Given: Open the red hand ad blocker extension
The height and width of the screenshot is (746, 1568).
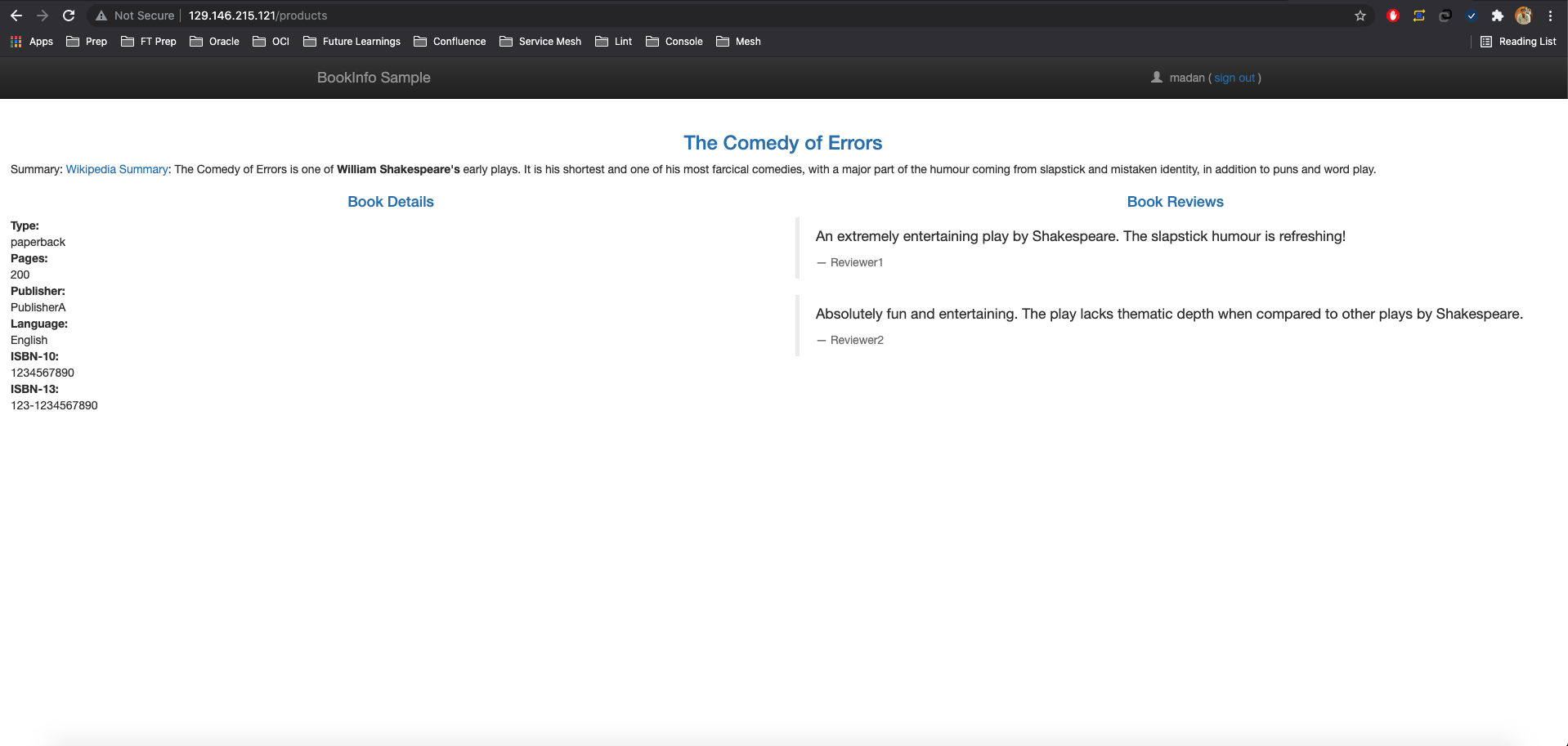Looking at the screenshot, I should (x=1393, y=16).
